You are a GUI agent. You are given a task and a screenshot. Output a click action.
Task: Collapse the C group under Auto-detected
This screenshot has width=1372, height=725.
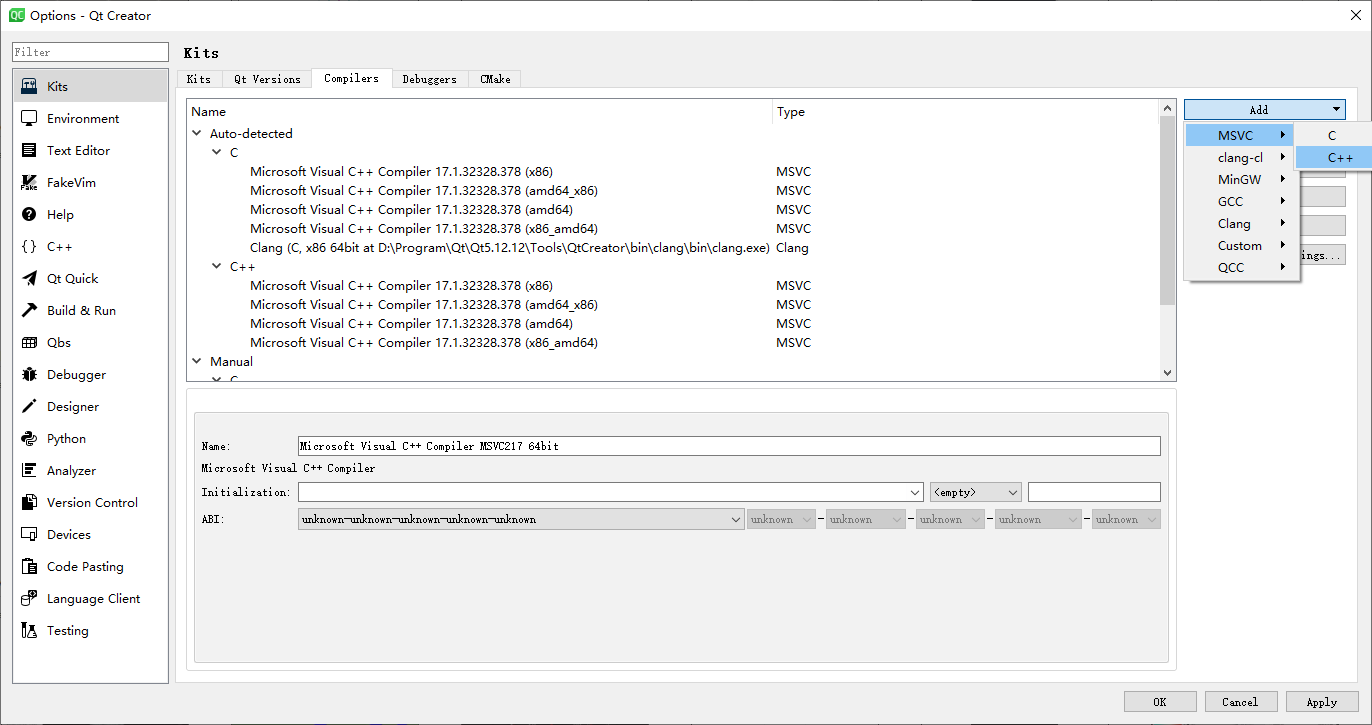[217, 152]
